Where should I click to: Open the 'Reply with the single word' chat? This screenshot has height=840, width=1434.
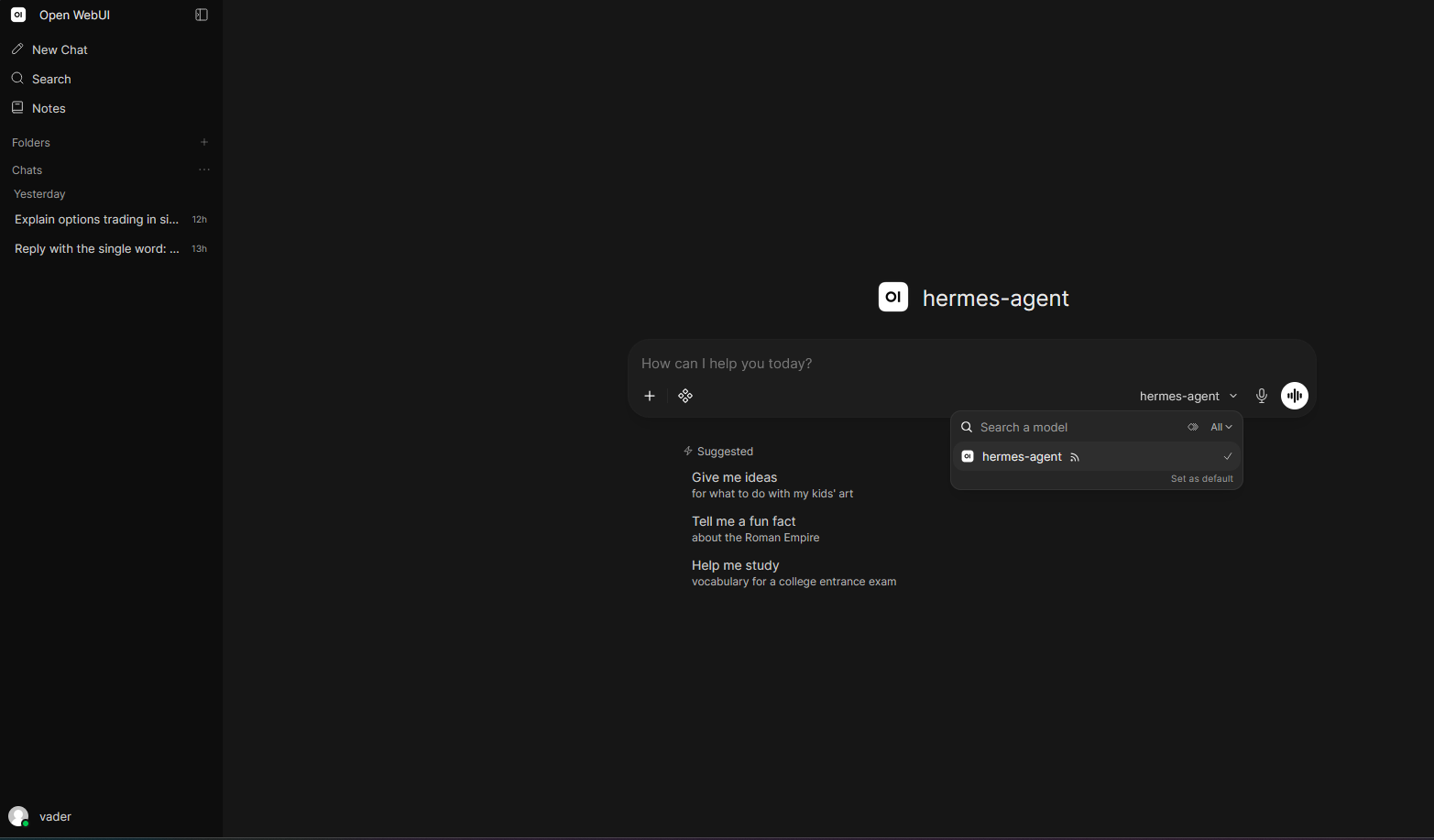(x=97, y=249)
